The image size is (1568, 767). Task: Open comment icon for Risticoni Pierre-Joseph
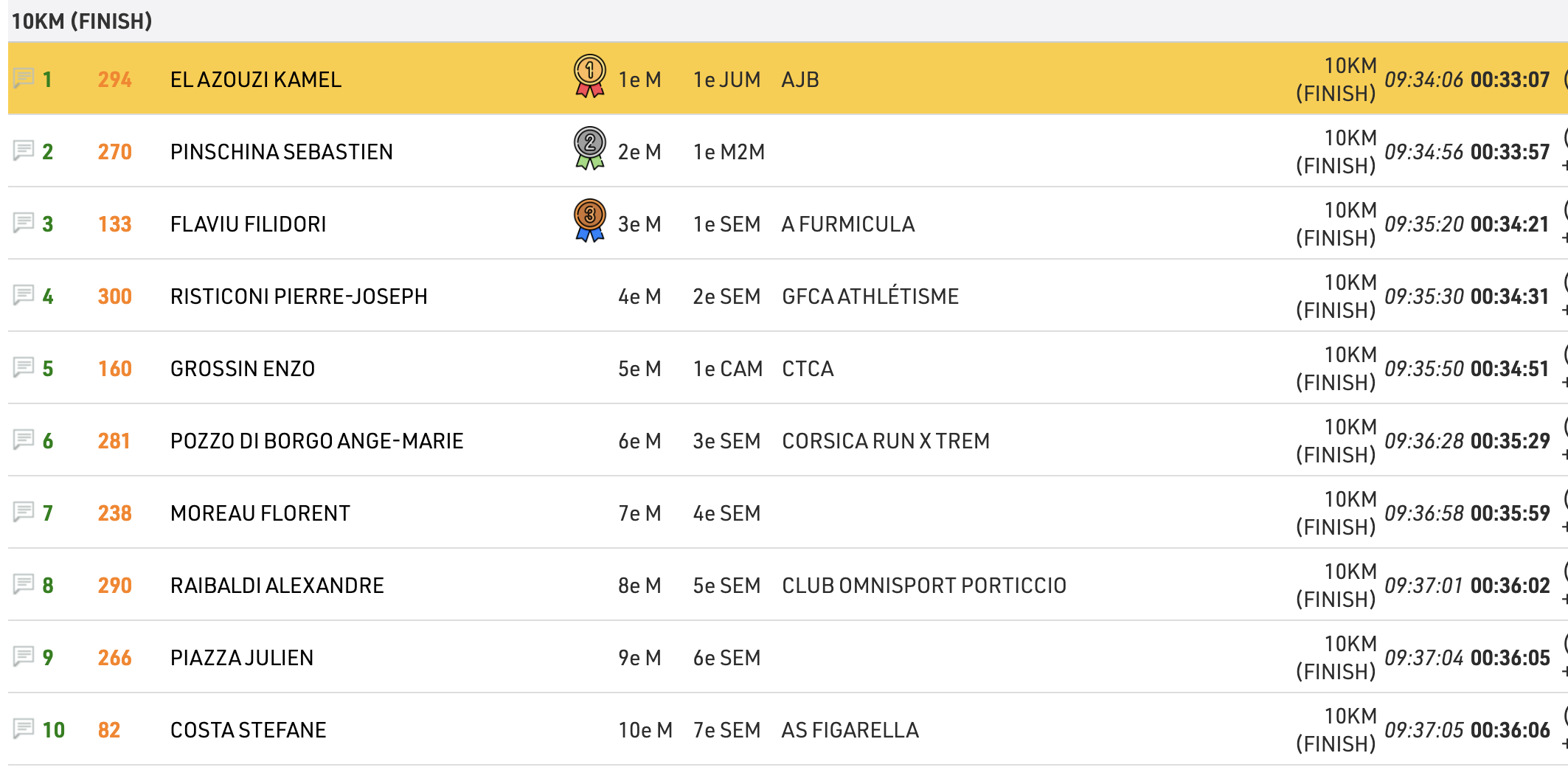click(x=24, y=295)
